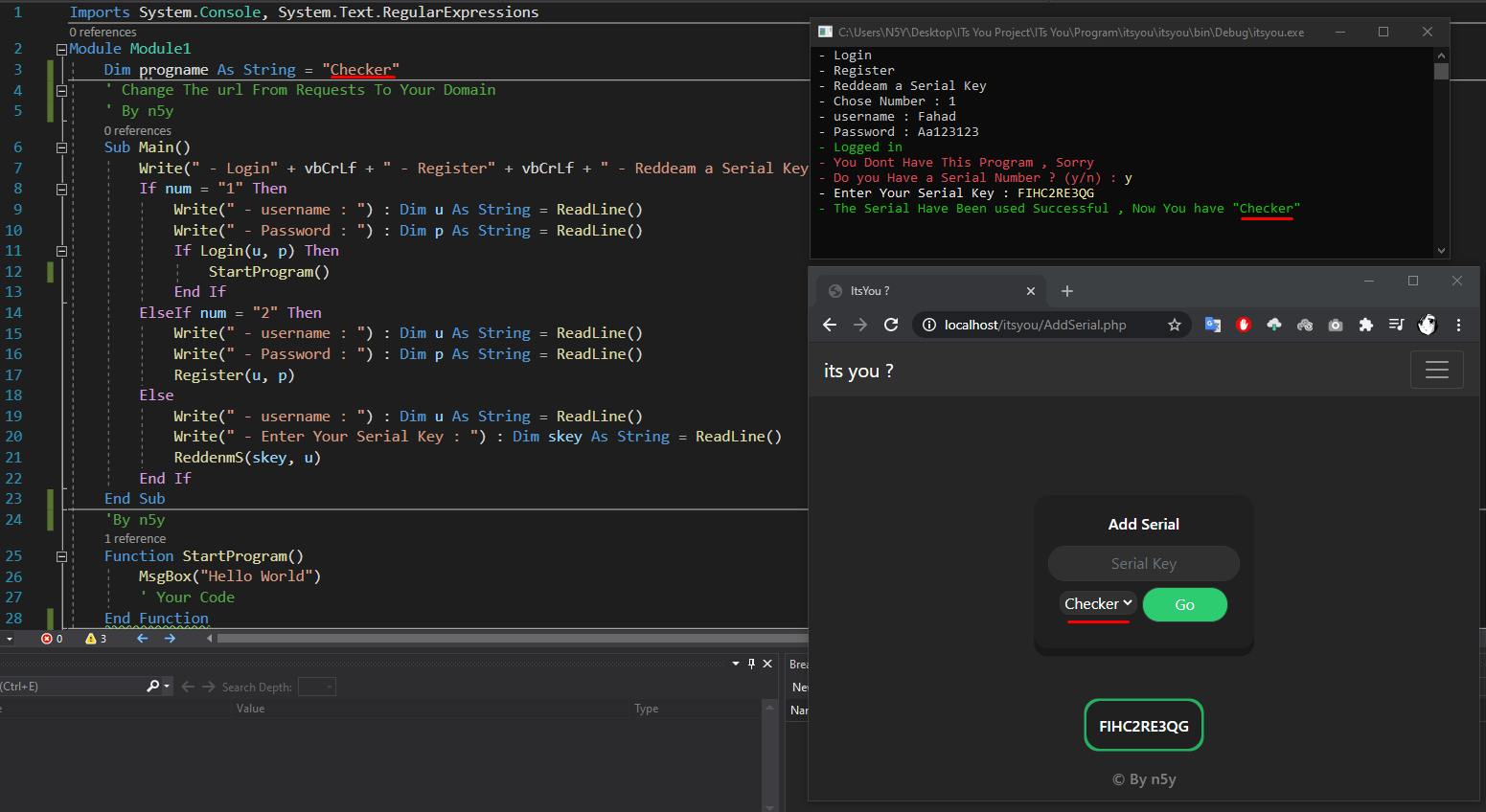Screen dimensions: 1486x812
Task: Open the Google Translate extension
Action: [1213, 325]
